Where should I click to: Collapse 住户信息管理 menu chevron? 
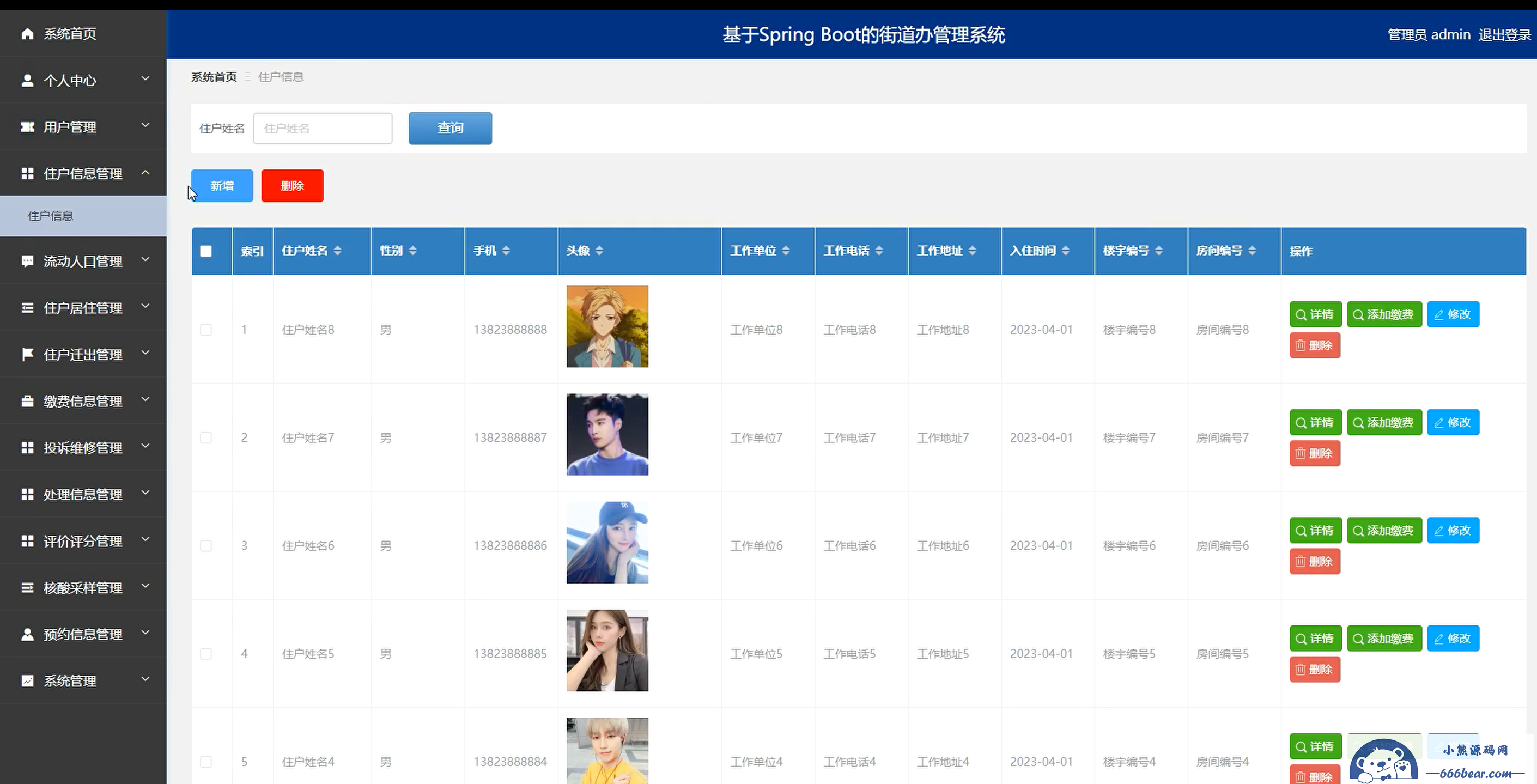(x=145, y=172)
